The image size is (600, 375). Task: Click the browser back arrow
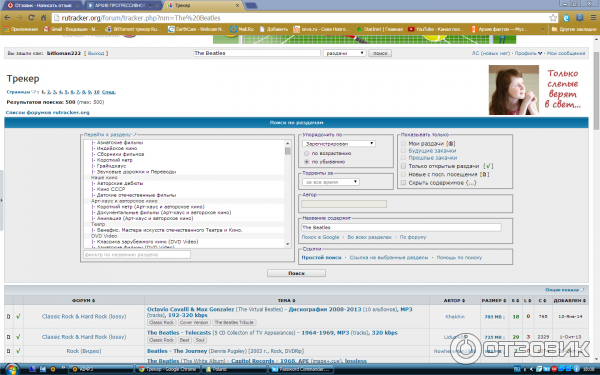pos(7,18)
